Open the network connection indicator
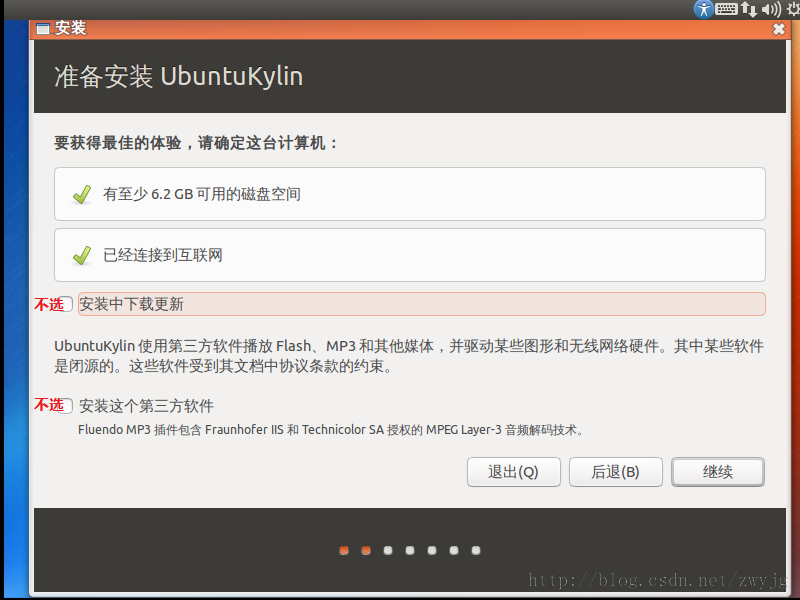 749,9
